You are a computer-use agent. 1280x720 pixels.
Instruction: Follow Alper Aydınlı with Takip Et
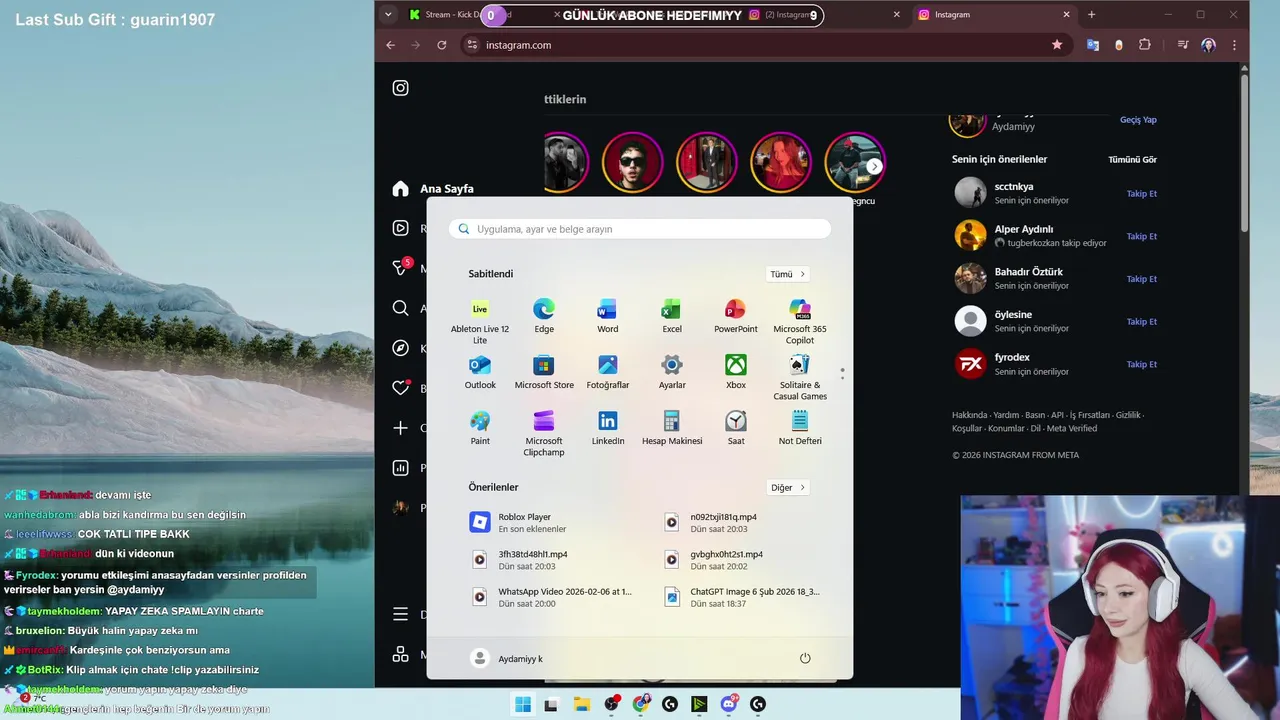tap(1141, 237)
